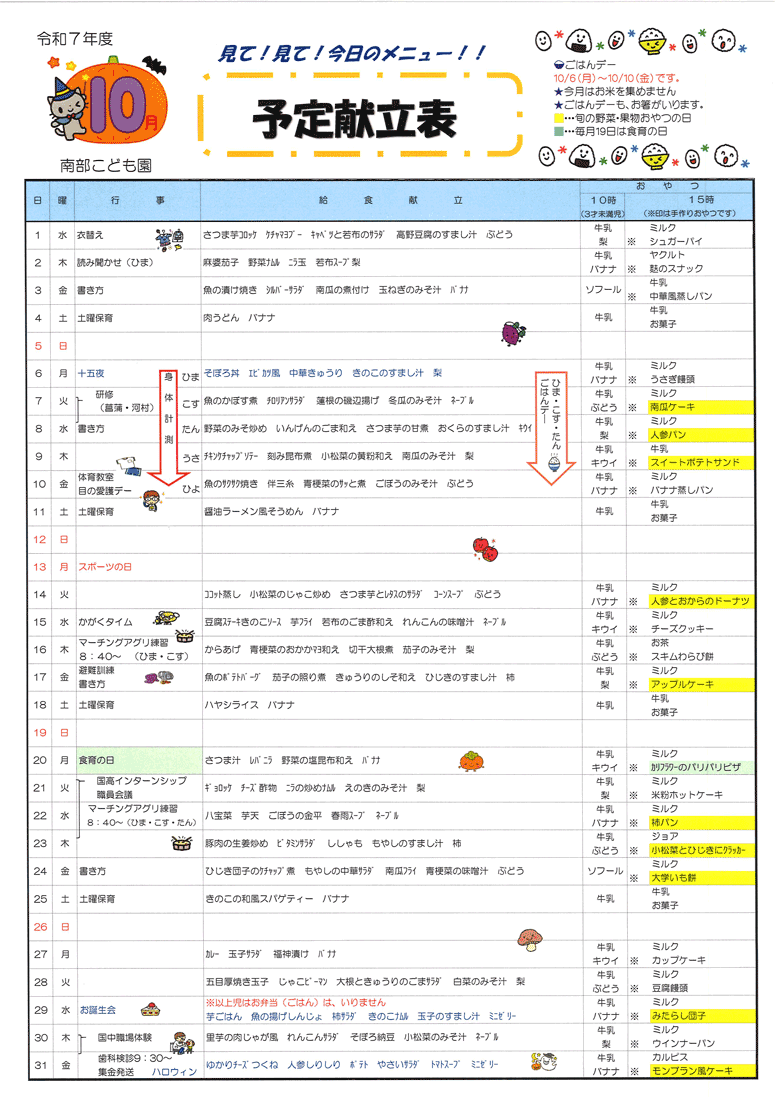Click the orange persimmon icon on day 20
The width and height of the screenshot is (780, 1100).
[x=471, y=760]
